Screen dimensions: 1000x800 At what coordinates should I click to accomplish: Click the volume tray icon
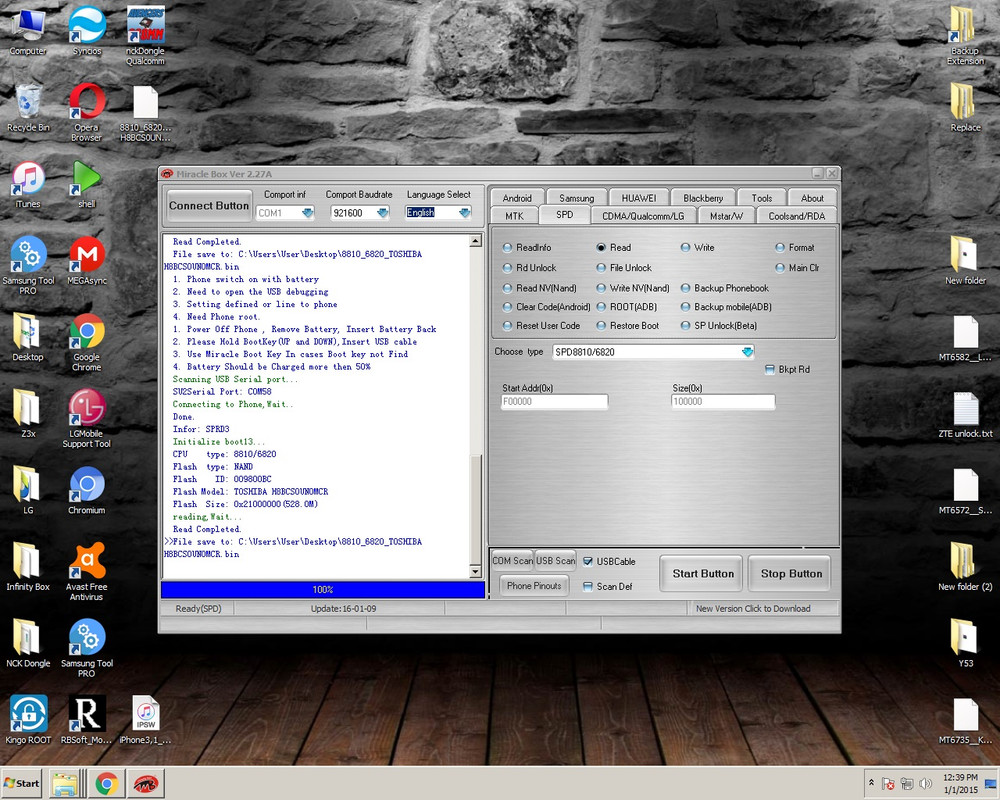coord(925,783)
